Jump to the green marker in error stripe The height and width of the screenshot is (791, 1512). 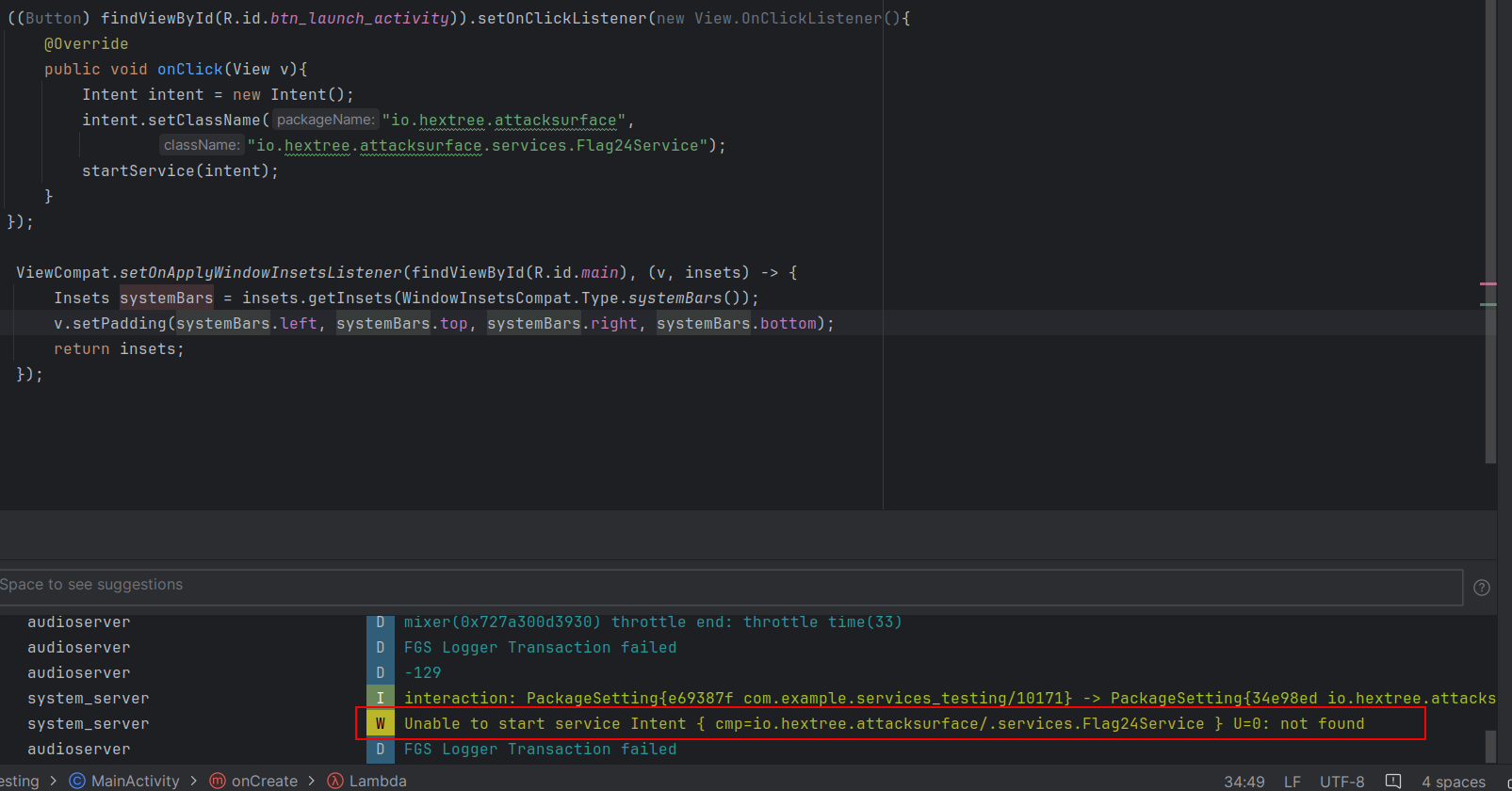(1488, 304)
